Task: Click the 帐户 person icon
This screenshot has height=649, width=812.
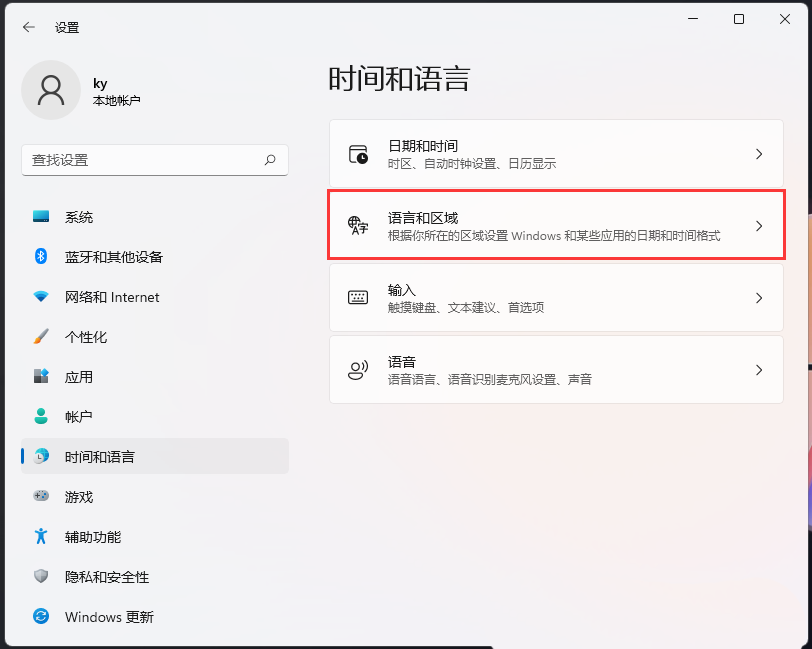Action: tap(41, 416)
